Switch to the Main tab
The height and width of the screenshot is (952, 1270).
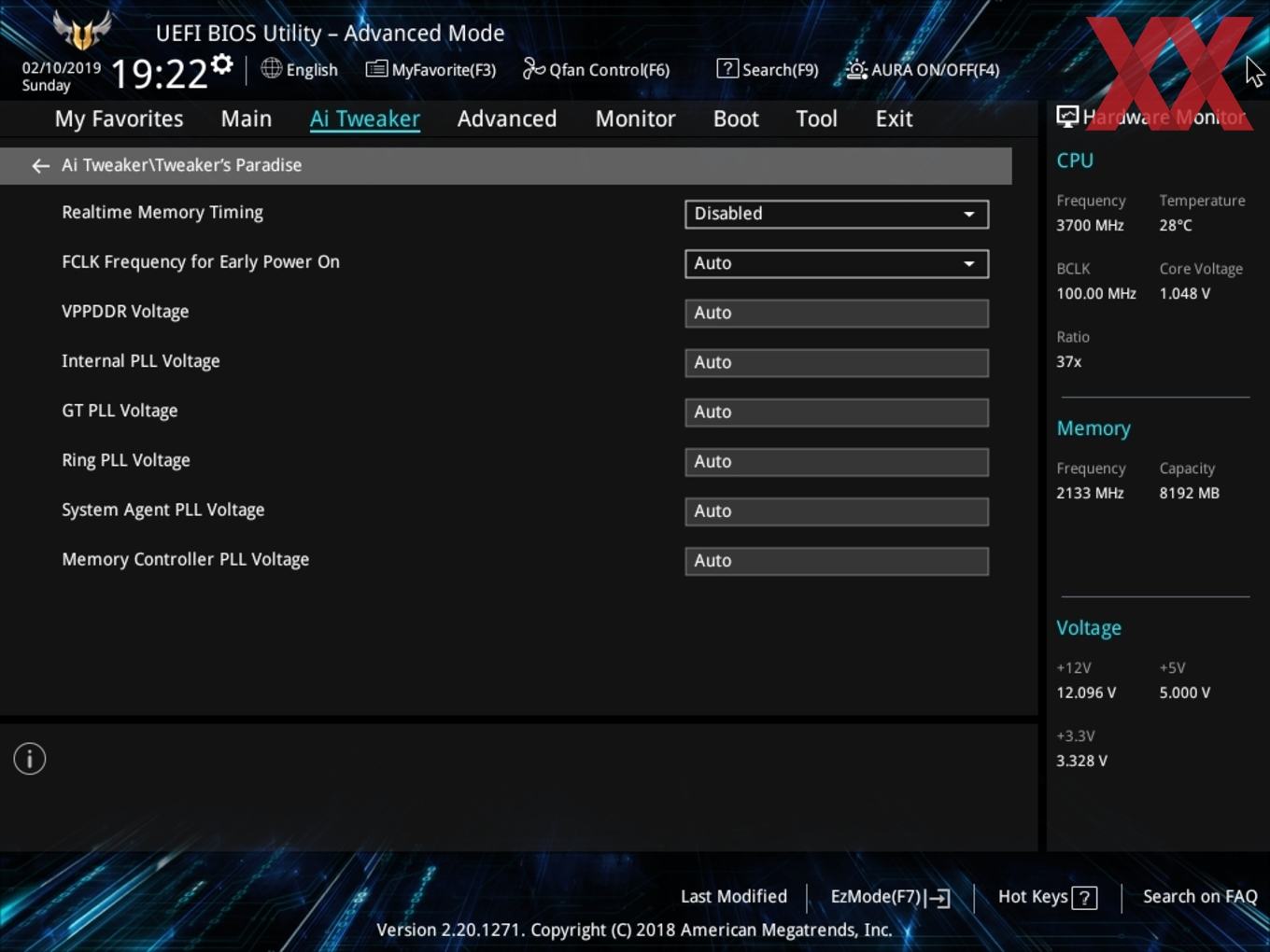tap(247, 119)
